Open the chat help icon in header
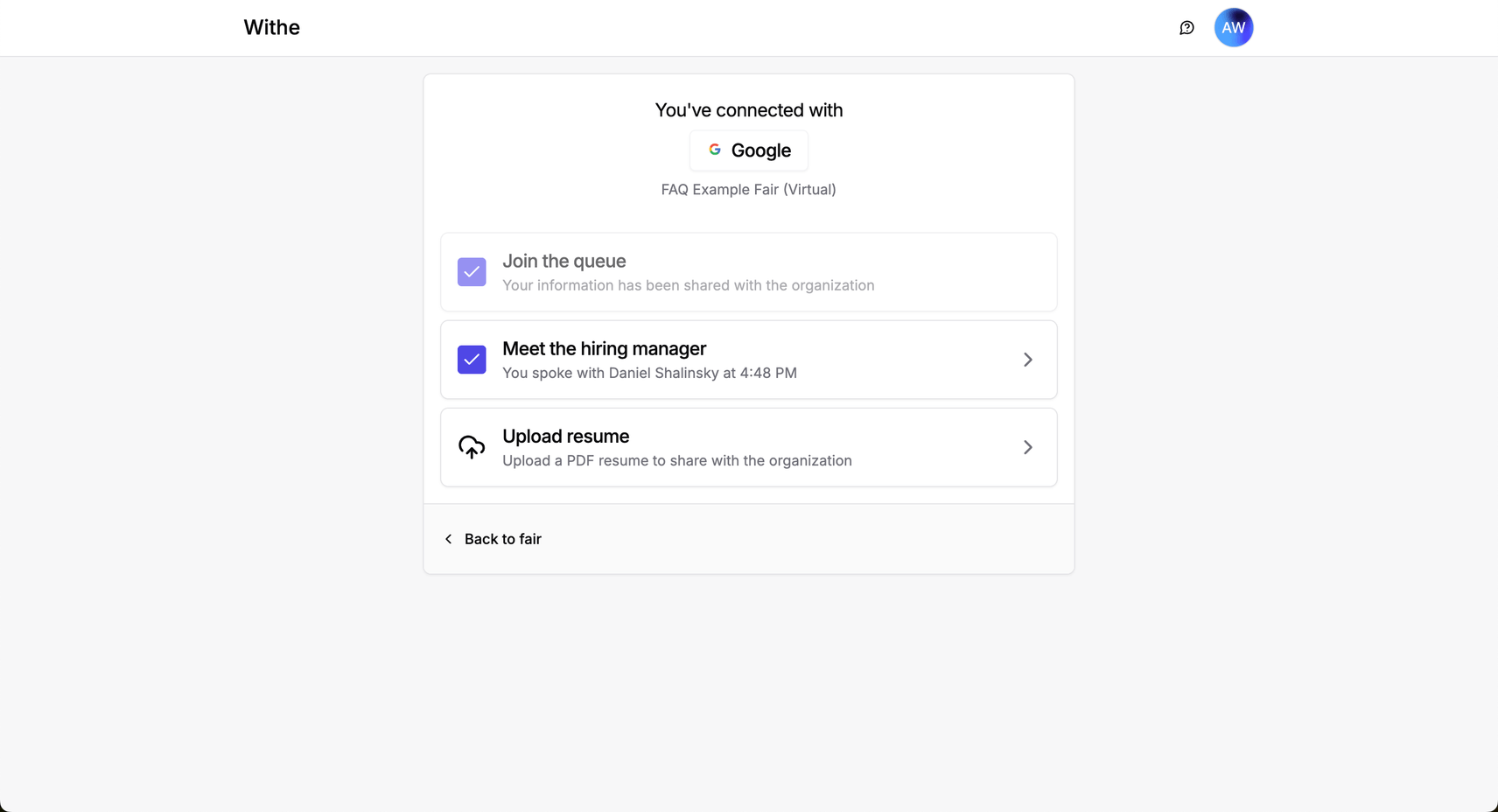Image resolution: width=1498 pixels, height=812 pixels. [1186, 28]
